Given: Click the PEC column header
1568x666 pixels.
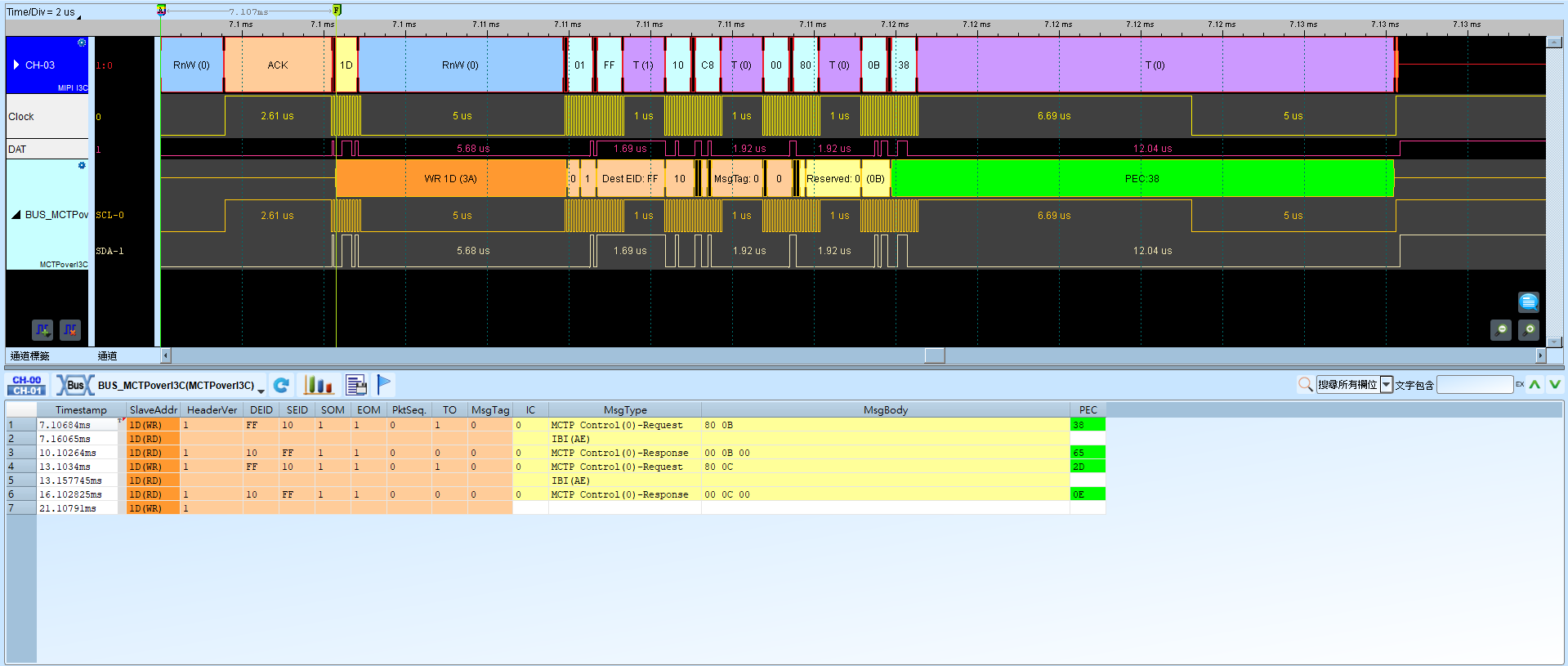Looking at the screenshot, I should click(1088, 410).
